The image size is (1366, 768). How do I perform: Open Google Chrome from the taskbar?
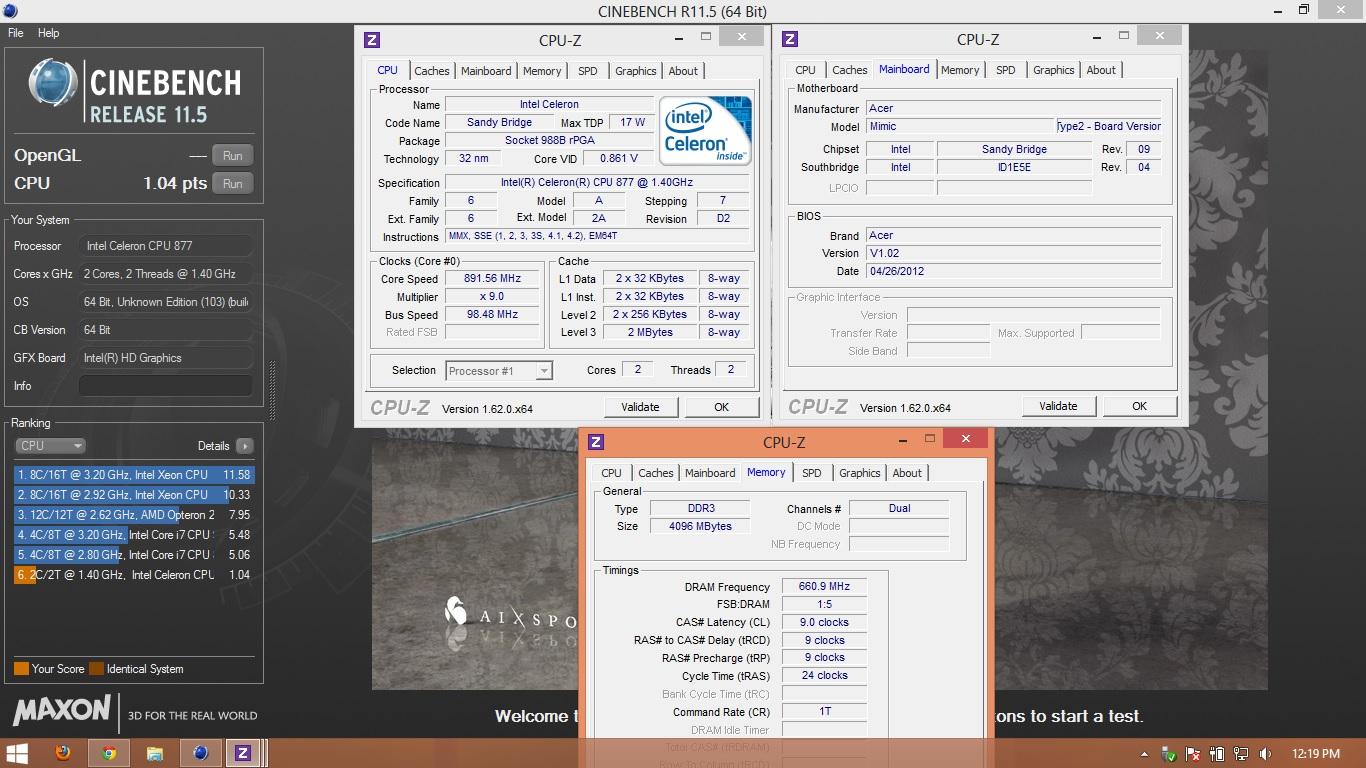(x=109, y=753)
